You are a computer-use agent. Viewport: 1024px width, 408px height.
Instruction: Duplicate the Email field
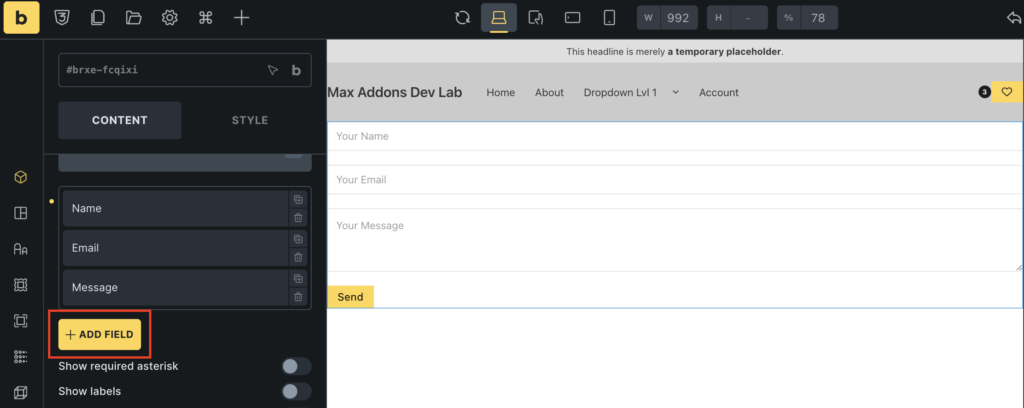coord(298,239)
